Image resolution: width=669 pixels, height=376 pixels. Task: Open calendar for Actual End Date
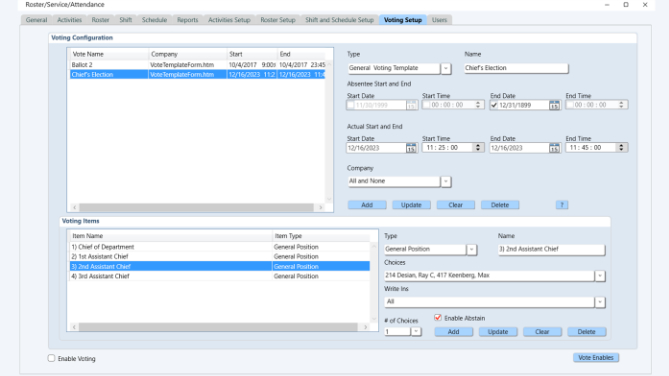[x=554, y=148]
